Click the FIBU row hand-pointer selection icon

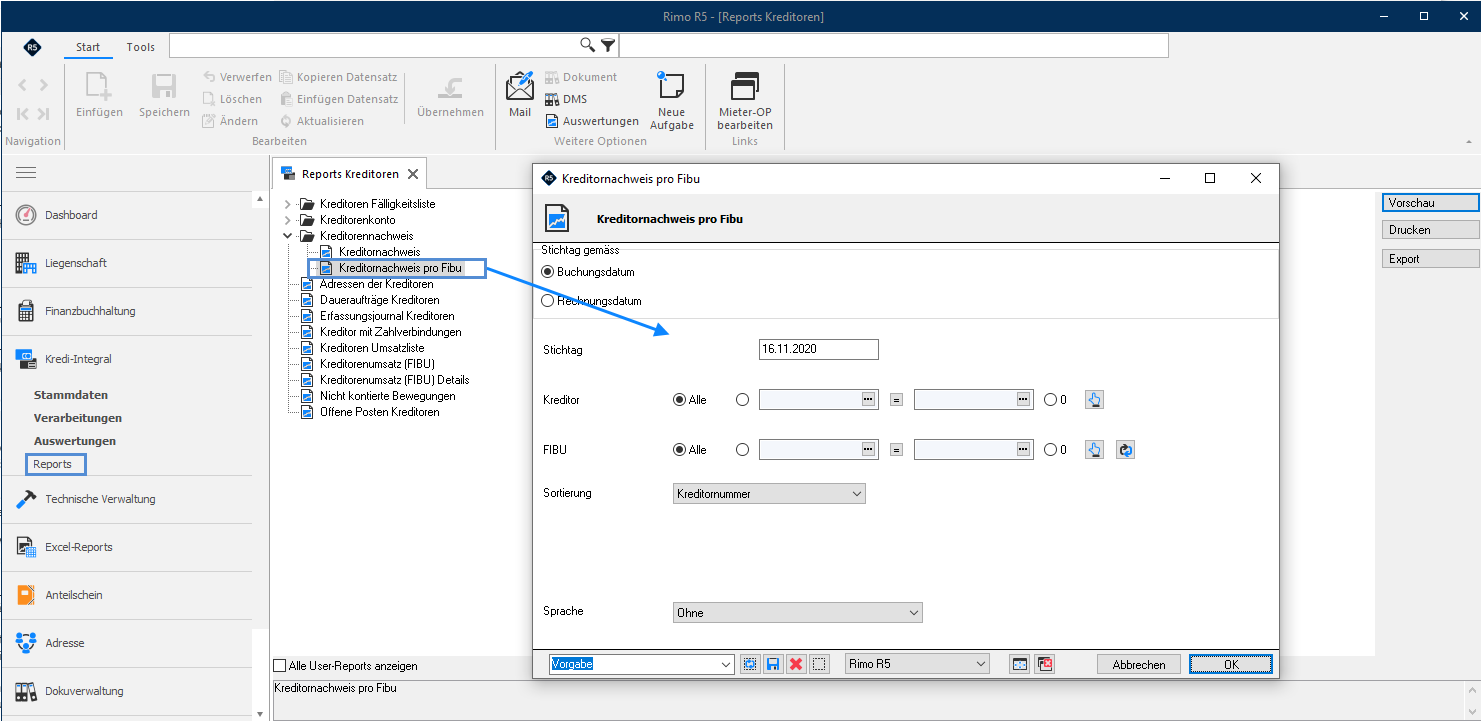[1094, 450]
